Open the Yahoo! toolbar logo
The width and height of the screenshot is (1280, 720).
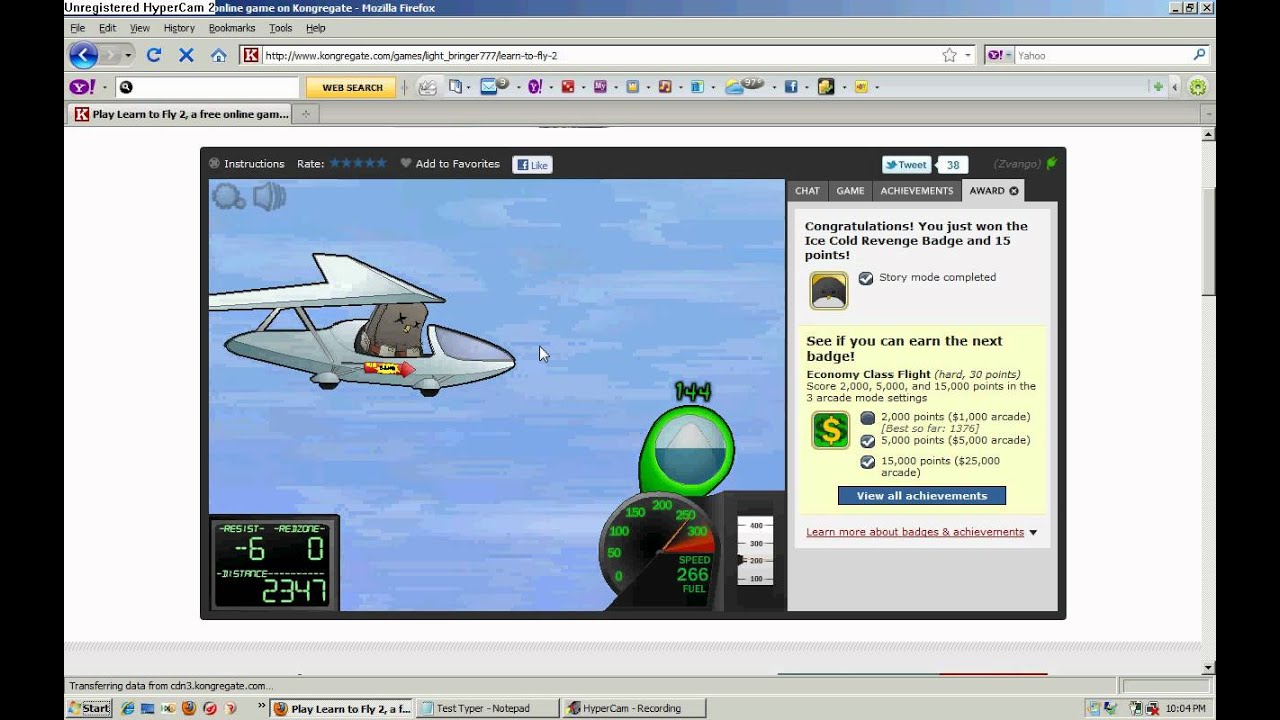click(82, 87)
